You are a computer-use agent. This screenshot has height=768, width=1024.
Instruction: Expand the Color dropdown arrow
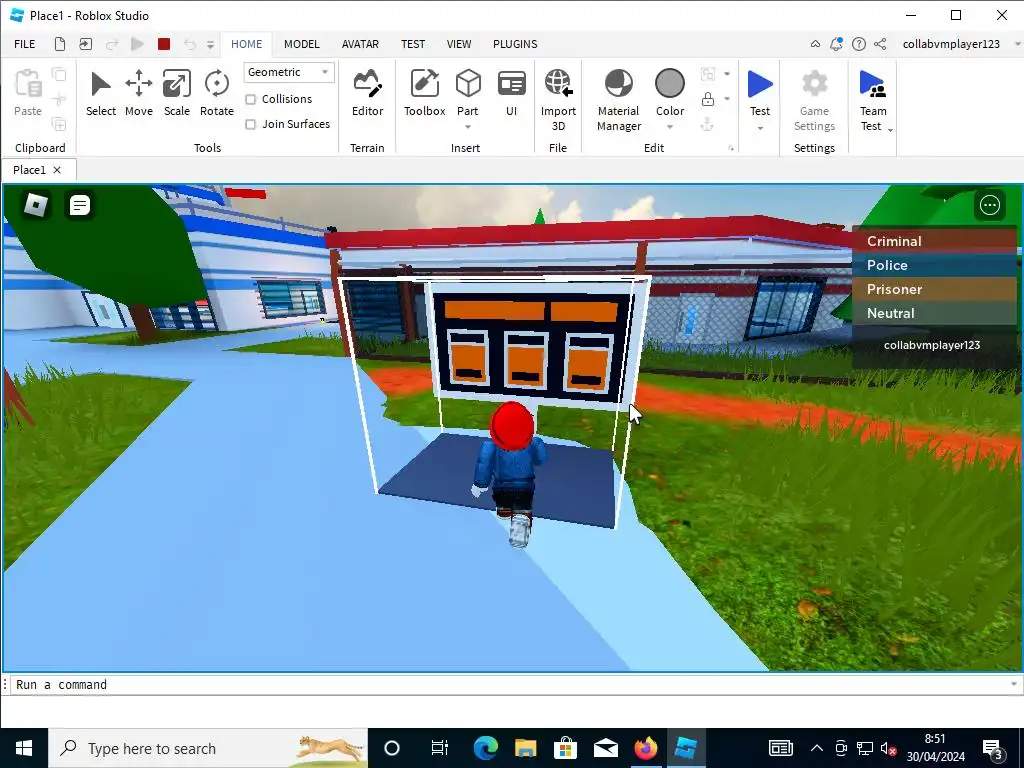[670, 127]
